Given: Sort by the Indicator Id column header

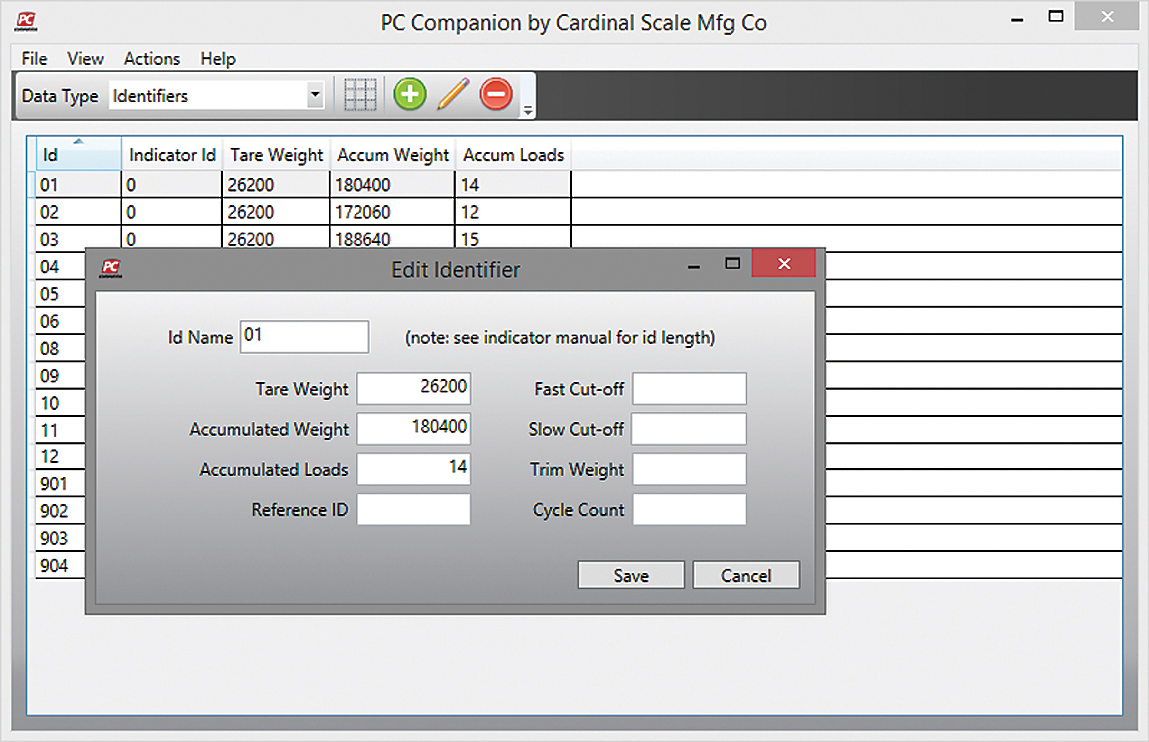Looking at the screenshot, I should (x=172, y=155).
